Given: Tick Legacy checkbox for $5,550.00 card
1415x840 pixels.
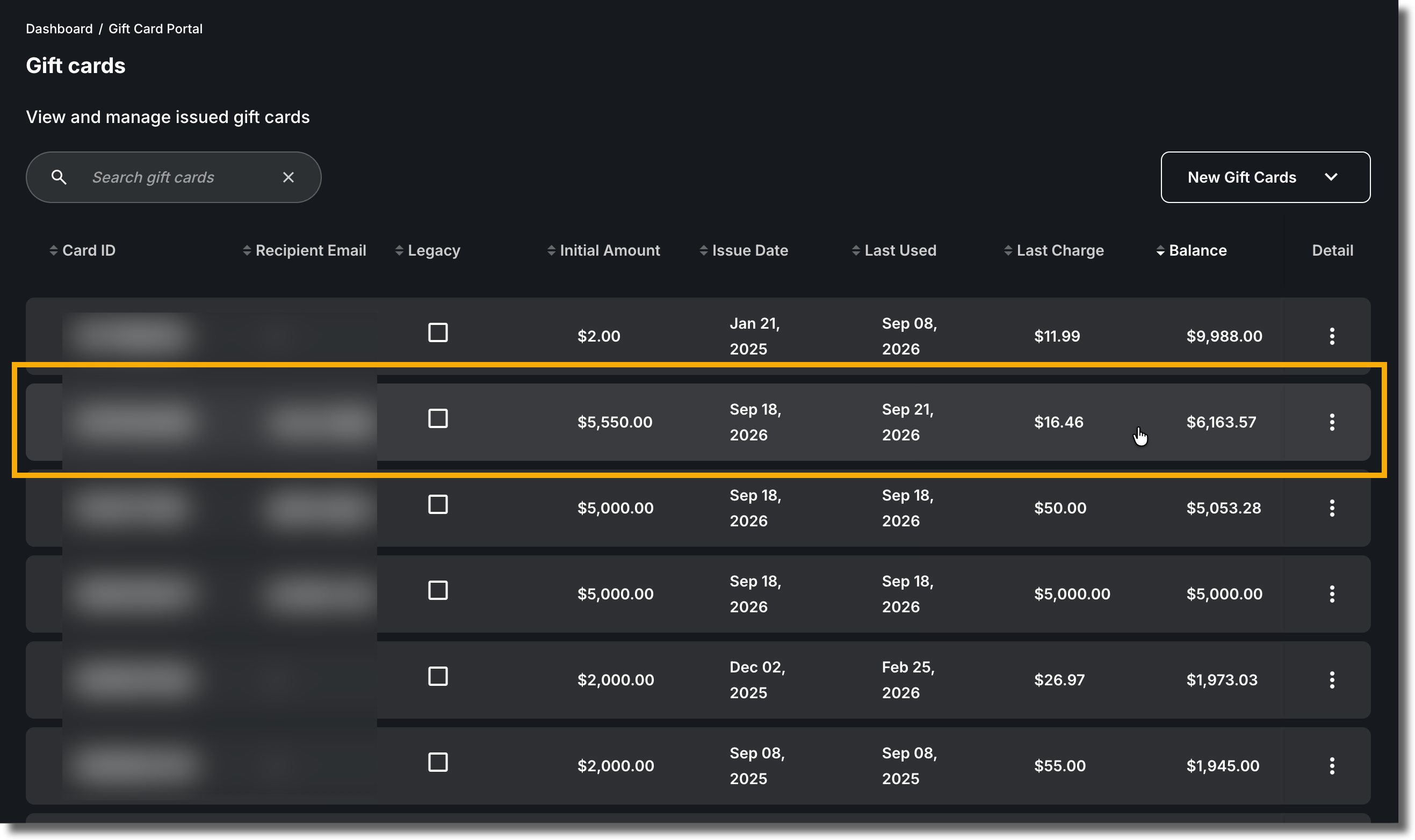Looking at the screenshot, I should point(437,419).
